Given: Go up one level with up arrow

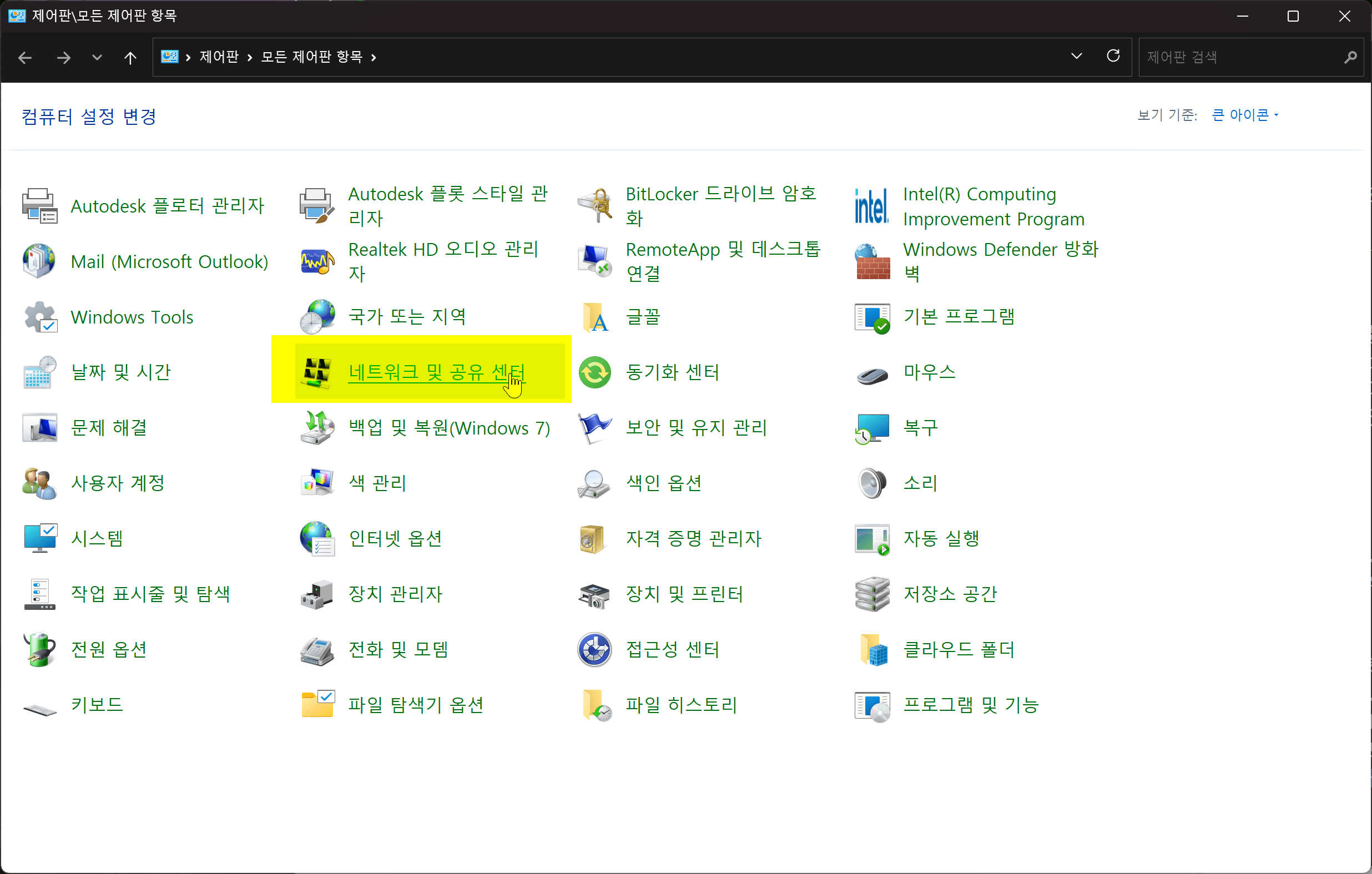Looking at the screenshot, I should (x=130, y=57).
